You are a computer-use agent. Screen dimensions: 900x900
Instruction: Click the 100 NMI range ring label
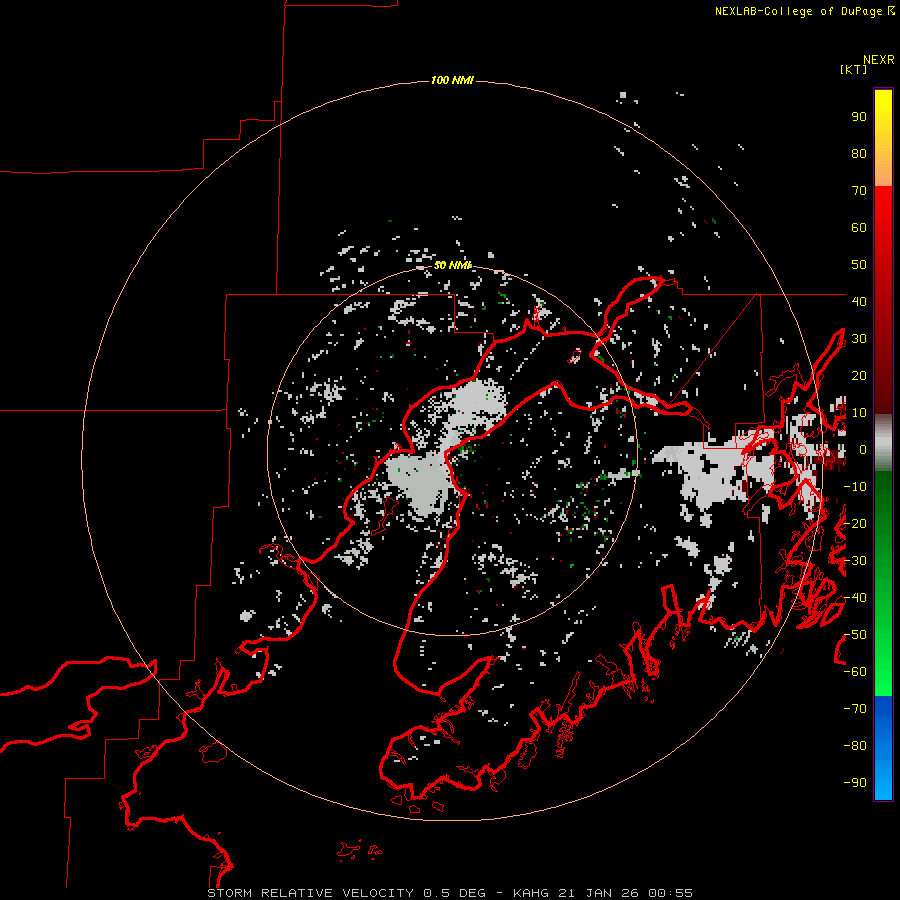point(452,80)
